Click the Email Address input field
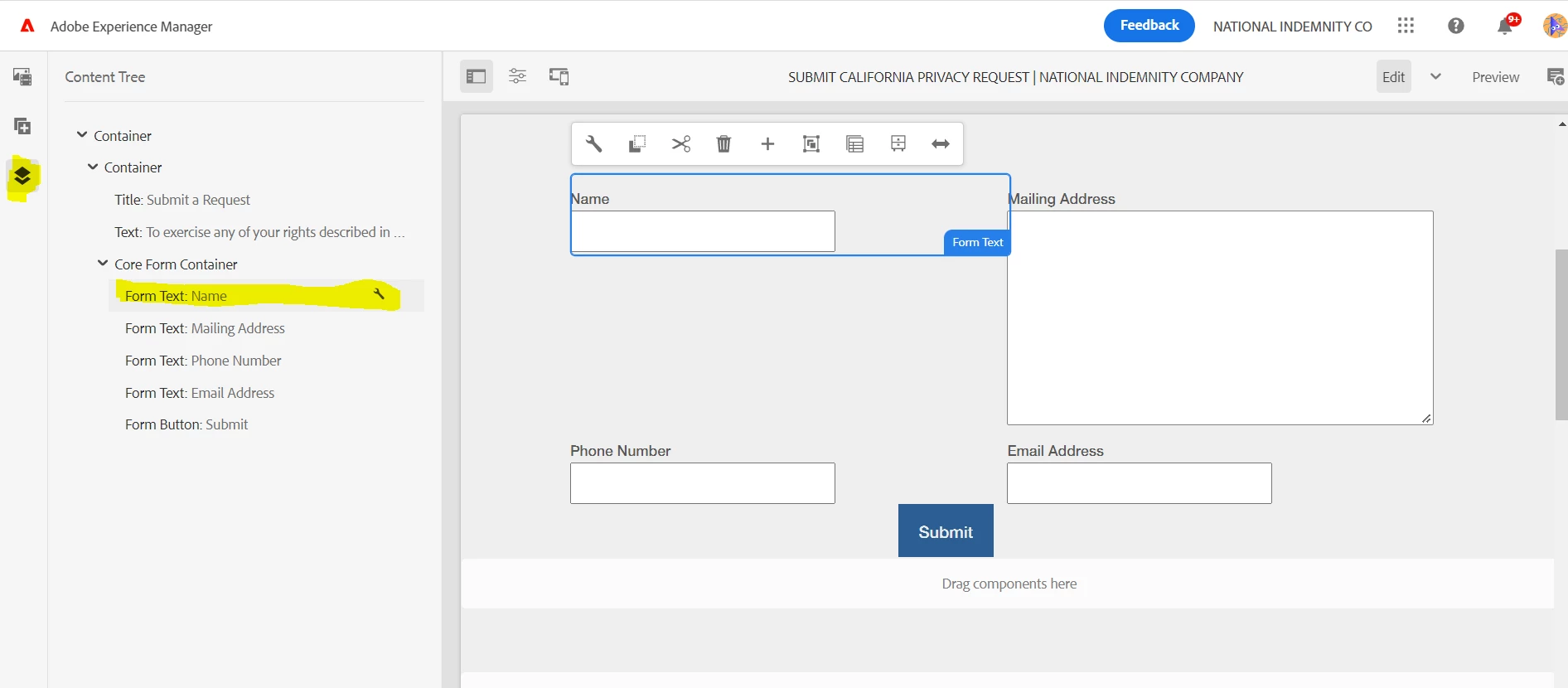The width and height of the screenshot is (1568, 688). pos(1139,483)
